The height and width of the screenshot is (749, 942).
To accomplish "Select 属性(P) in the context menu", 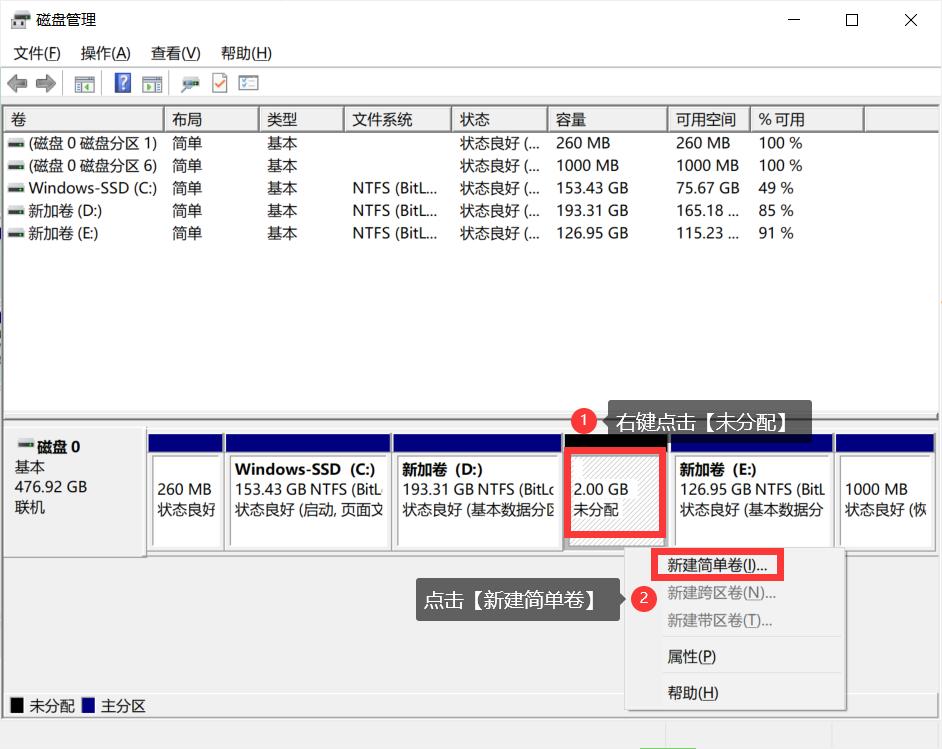I will (x=691, y=656).
